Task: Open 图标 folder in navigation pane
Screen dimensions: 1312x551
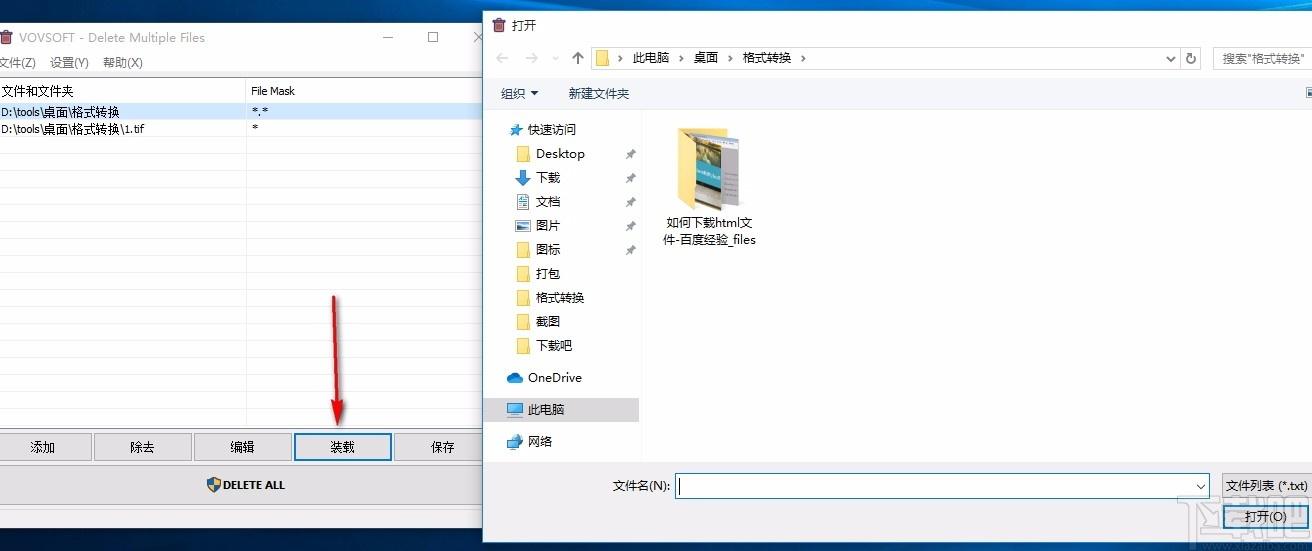Action: click(x=548, y=250)
